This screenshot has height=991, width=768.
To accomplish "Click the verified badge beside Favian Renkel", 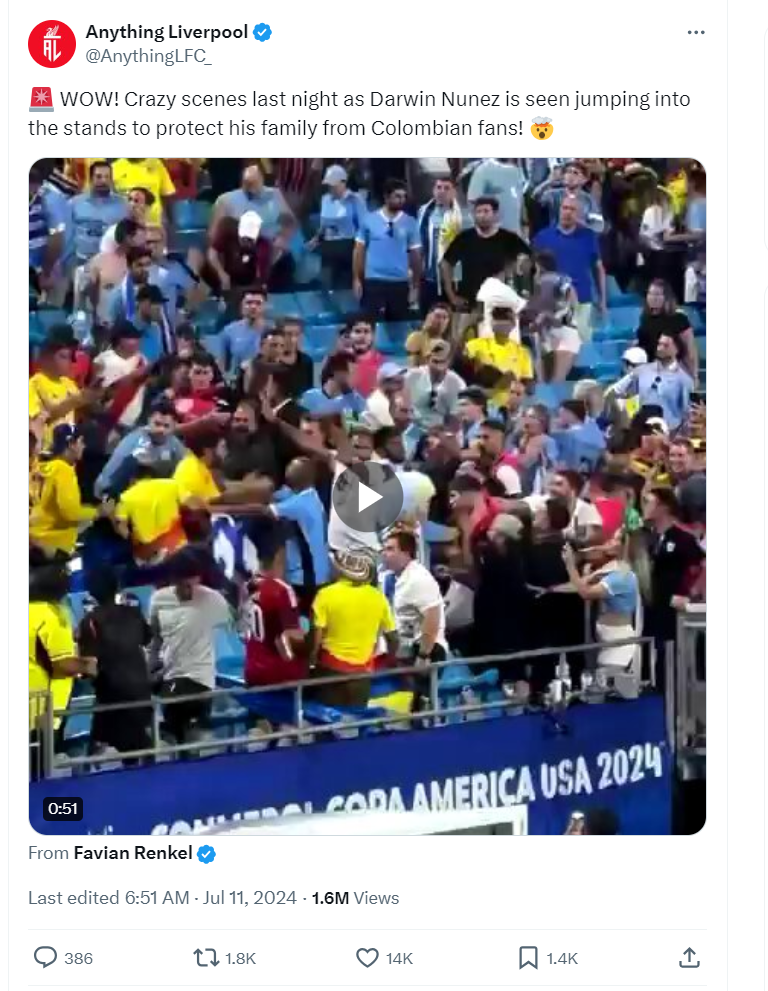I will 206,854.
